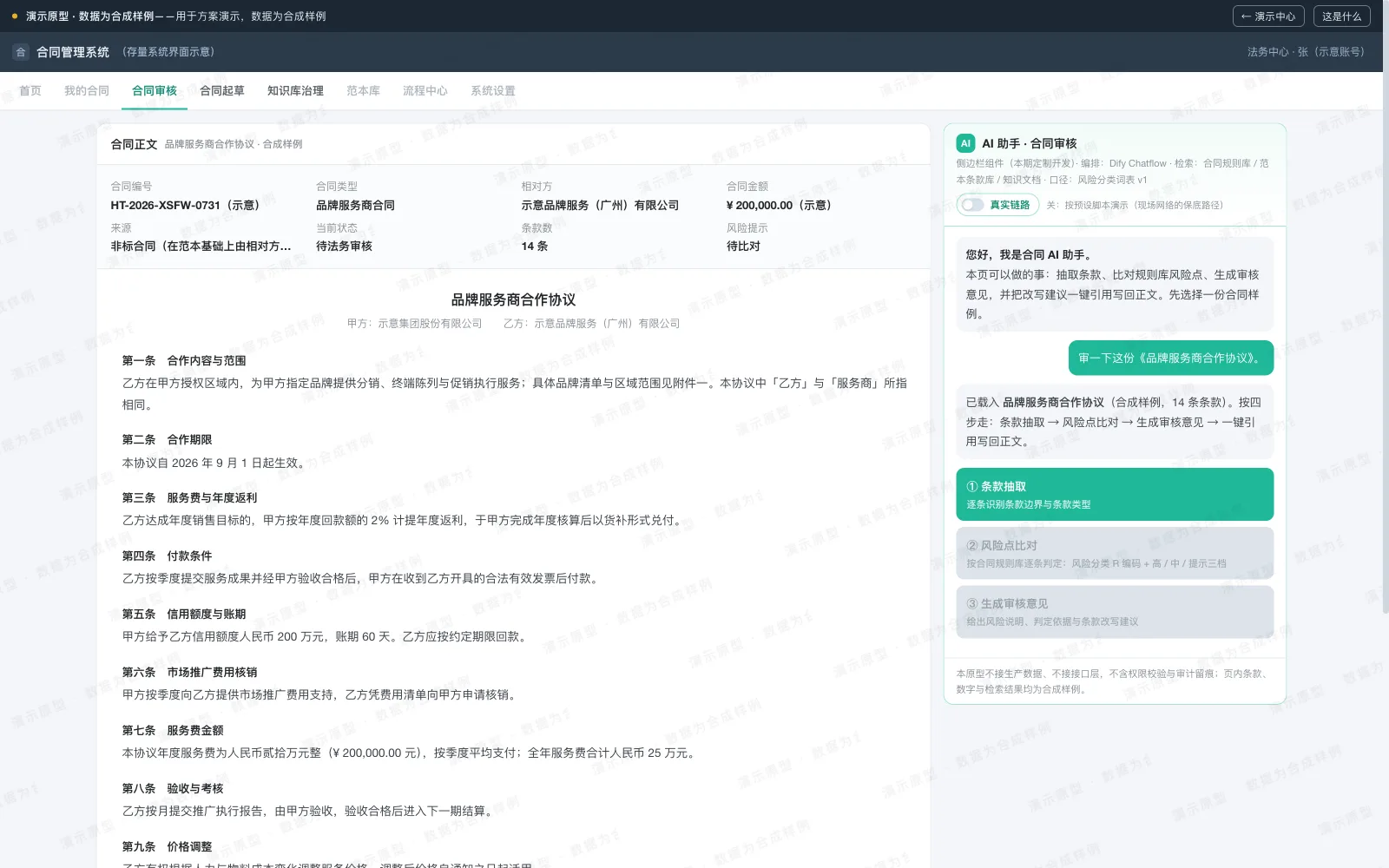Click the 合同正文 panel heading
This screenshot has width=1389, height=868.
click(134, 144)
